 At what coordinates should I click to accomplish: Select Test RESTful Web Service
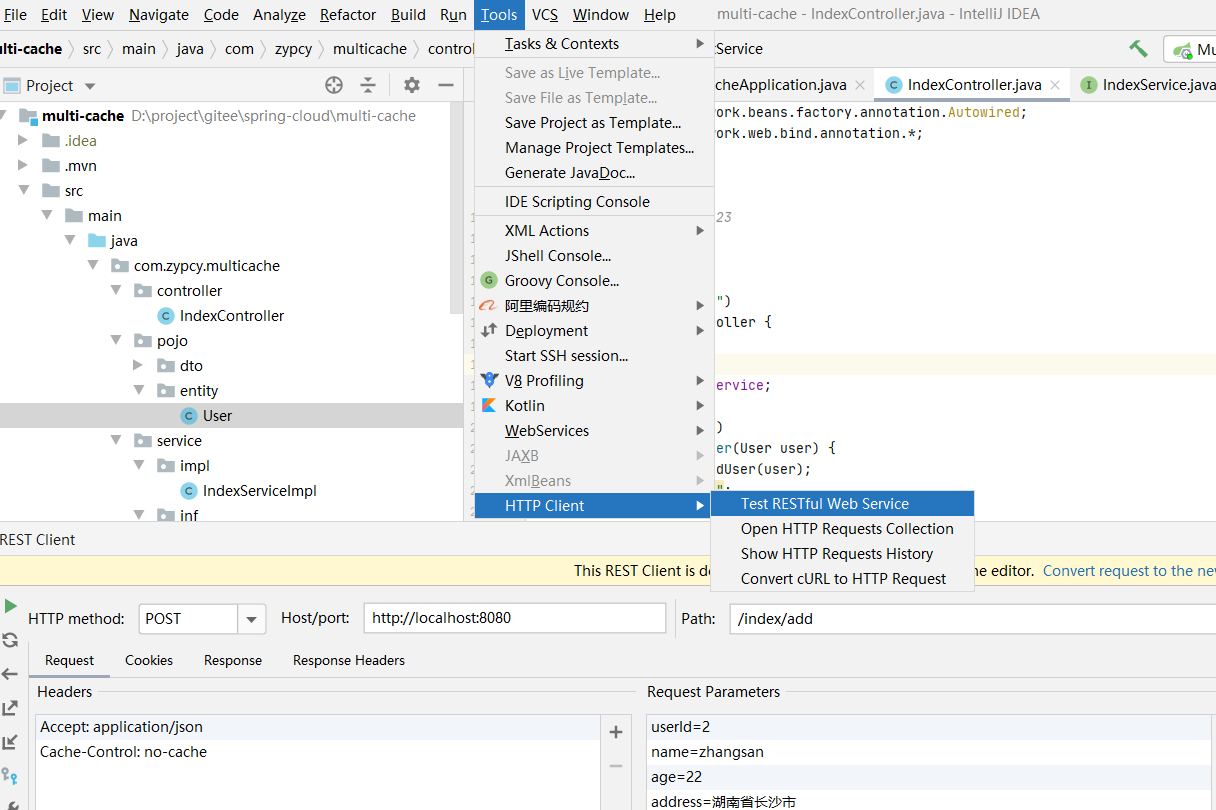[x=842, y=504]
